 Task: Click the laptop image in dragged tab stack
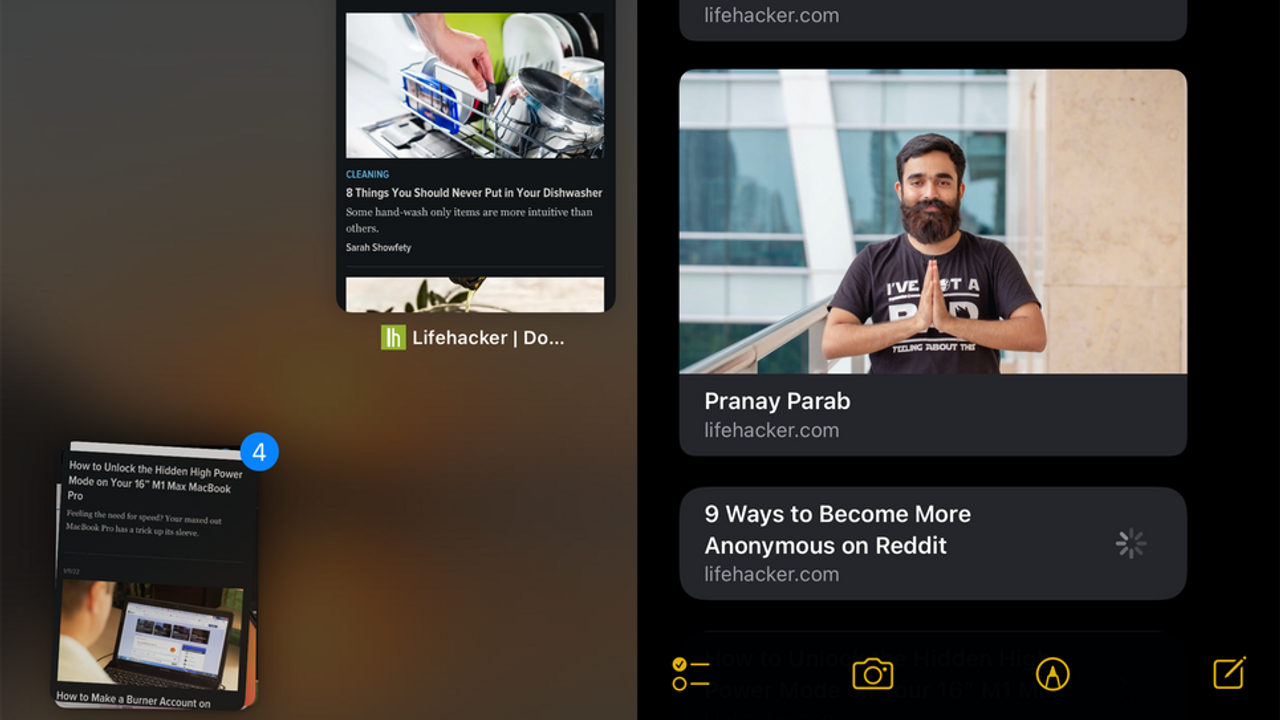150,635
